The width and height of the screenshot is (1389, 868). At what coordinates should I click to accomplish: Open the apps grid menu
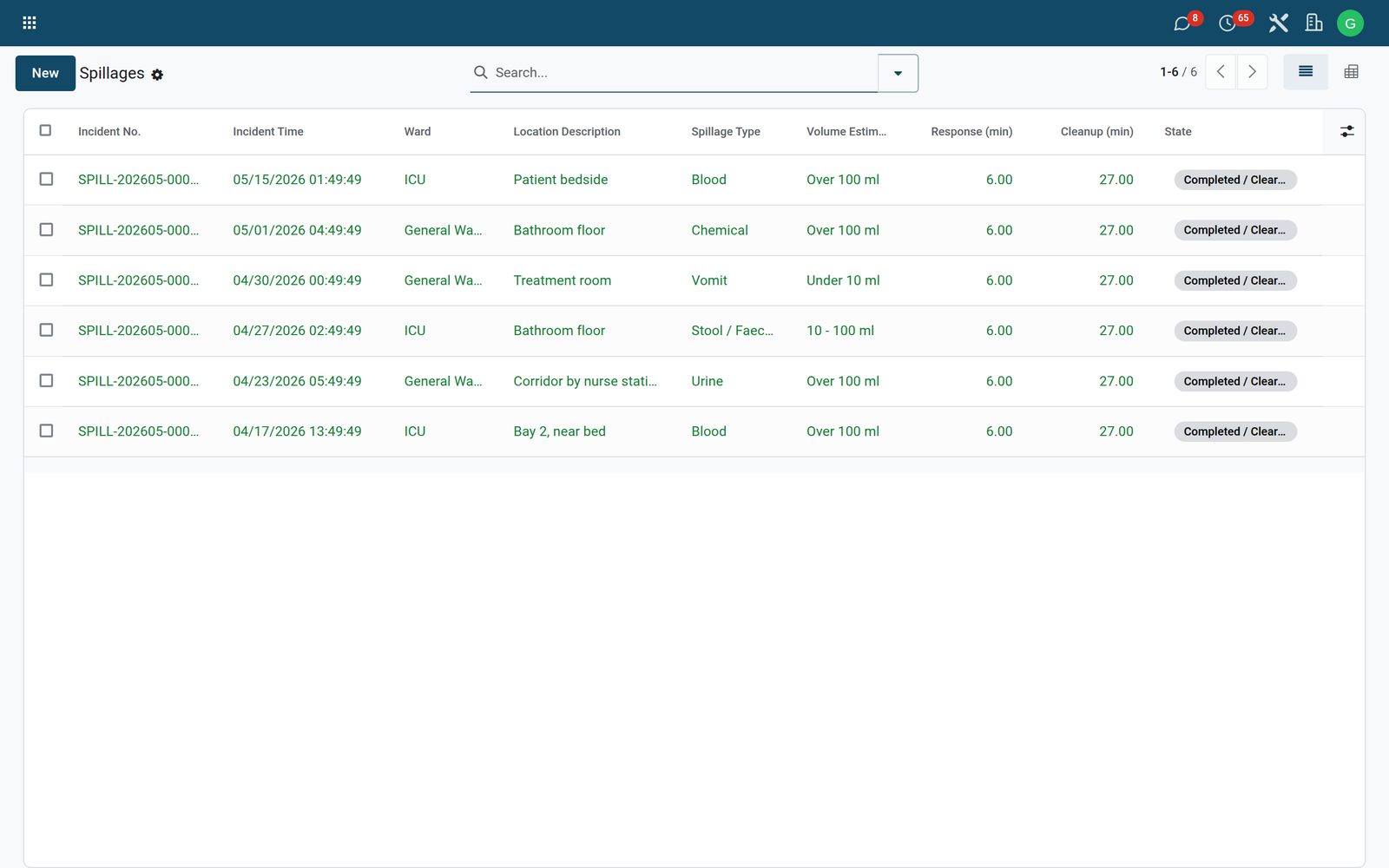(29, 23)
